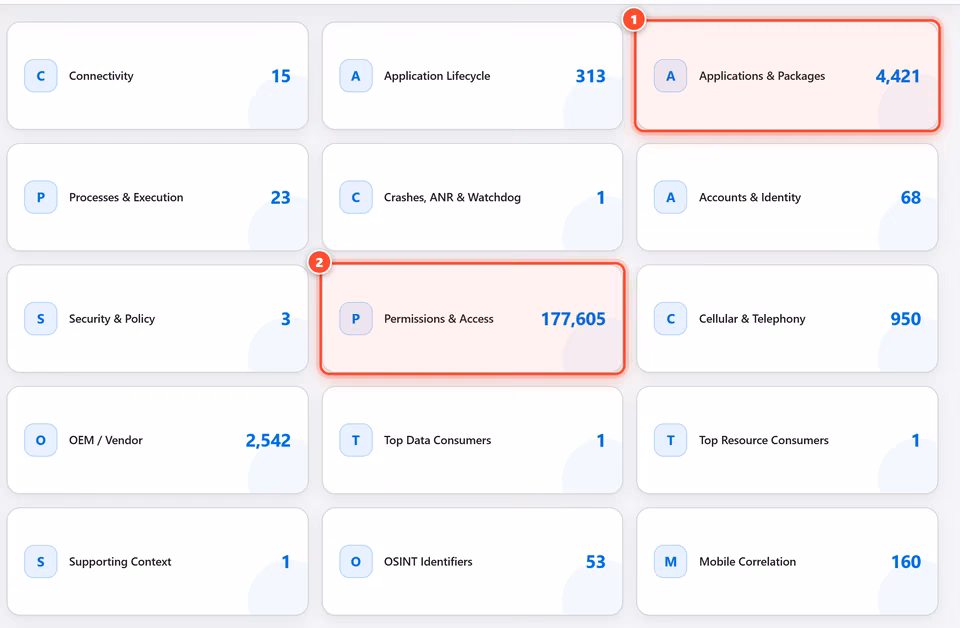Click the Cellular & Telephony count 950

click(x=906, y=318)
